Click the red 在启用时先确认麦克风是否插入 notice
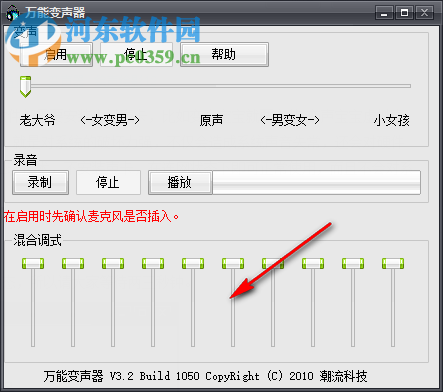 tap(91, 217)
